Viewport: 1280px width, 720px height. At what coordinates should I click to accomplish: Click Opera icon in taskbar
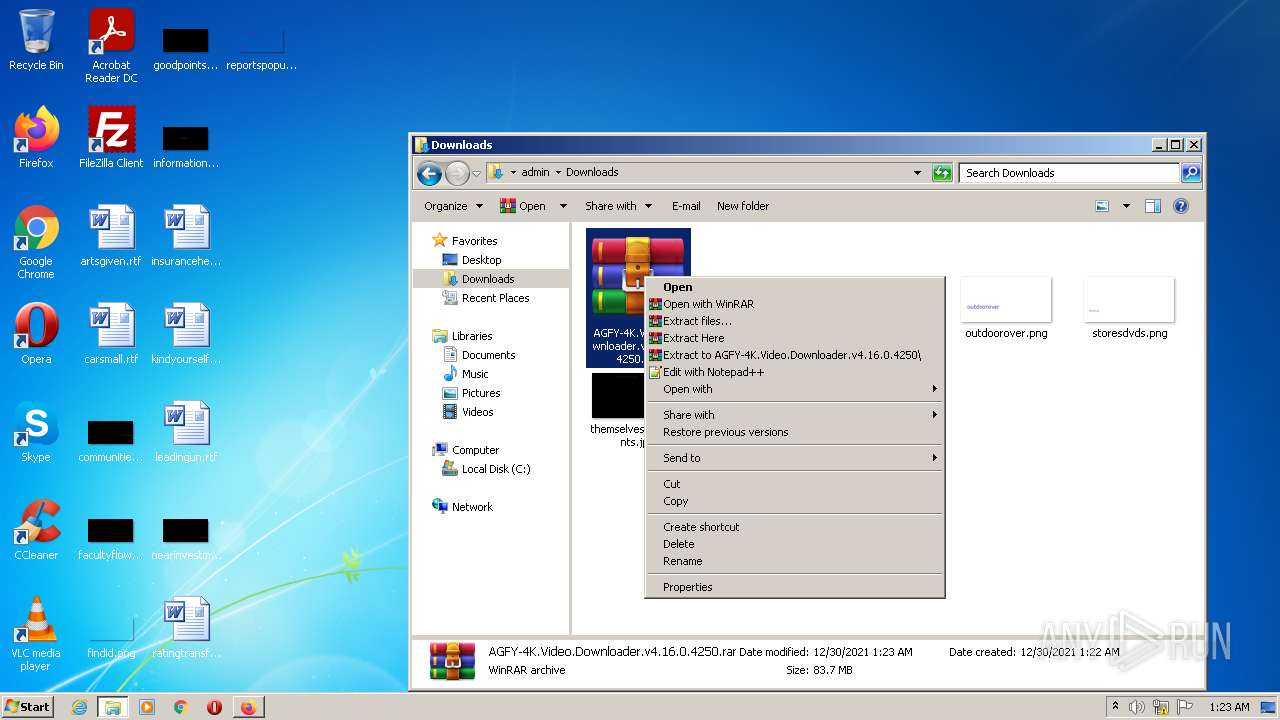click(x=214, y=707)
